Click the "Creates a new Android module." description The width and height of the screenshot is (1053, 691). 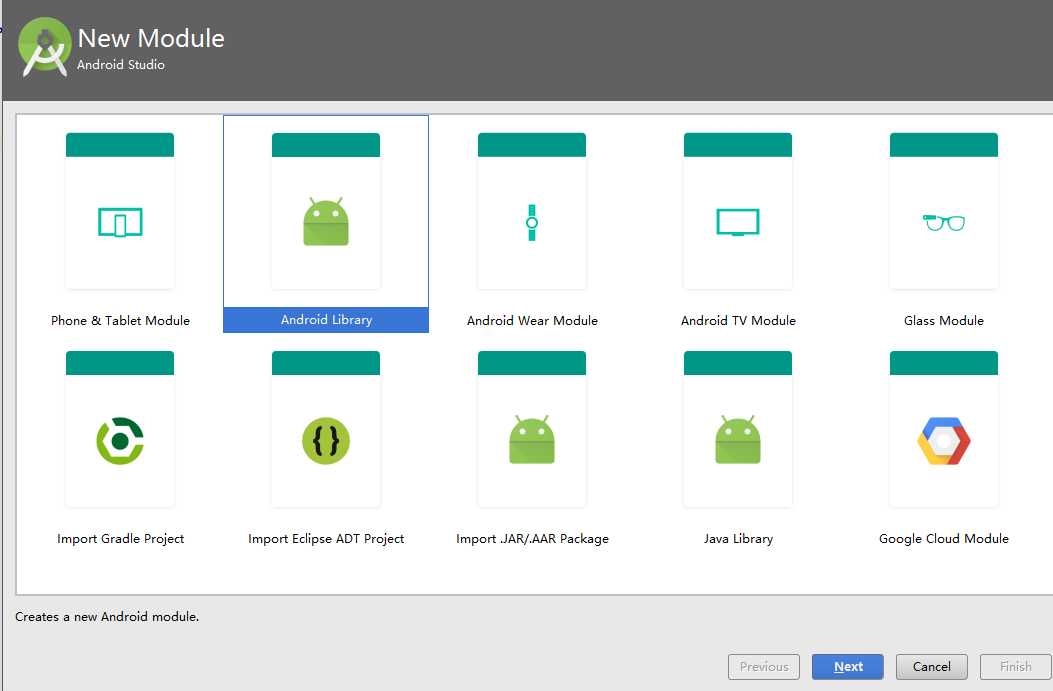pos(107,616)
